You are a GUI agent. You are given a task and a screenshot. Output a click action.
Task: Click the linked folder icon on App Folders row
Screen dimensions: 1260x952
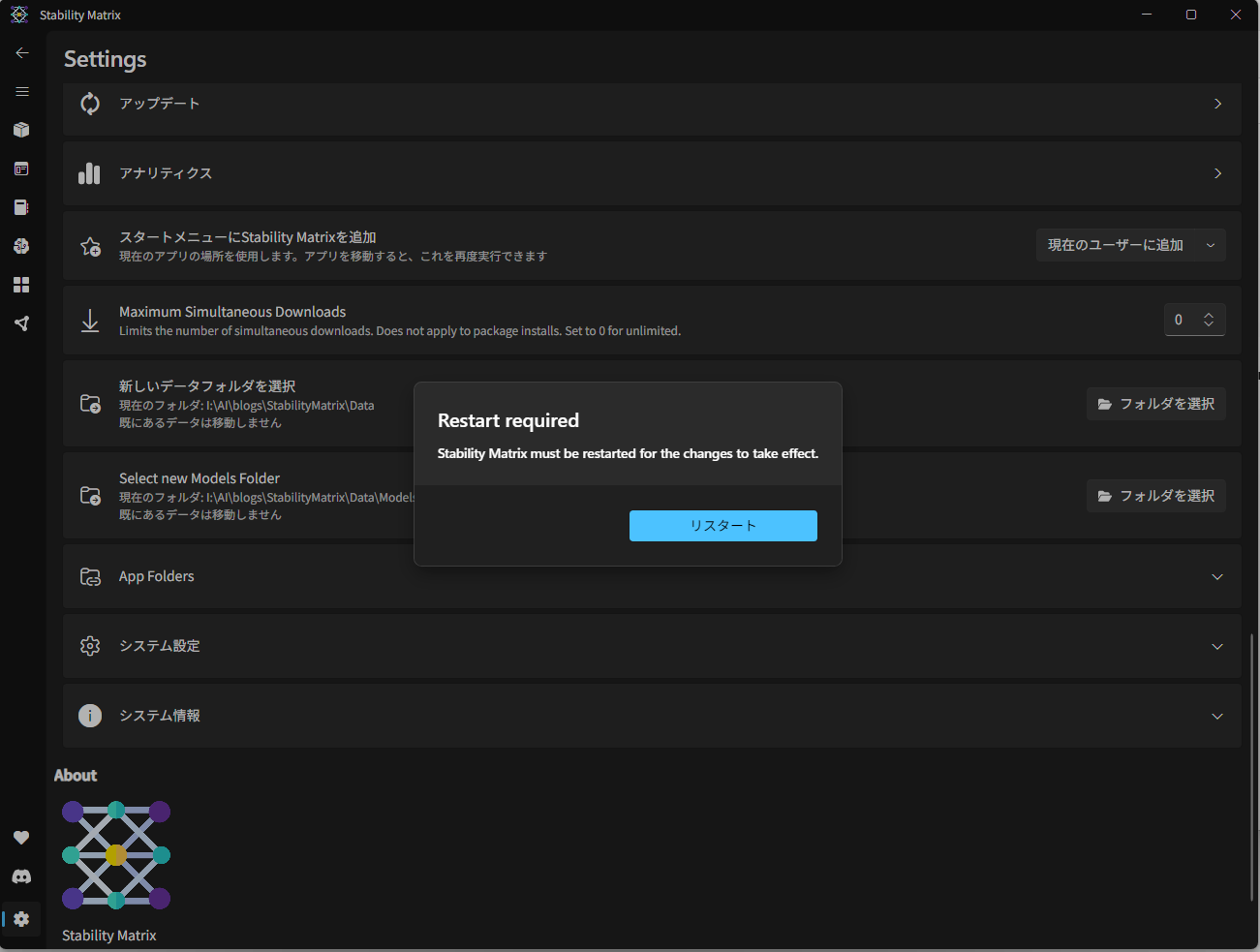click(x=90, y=577)
